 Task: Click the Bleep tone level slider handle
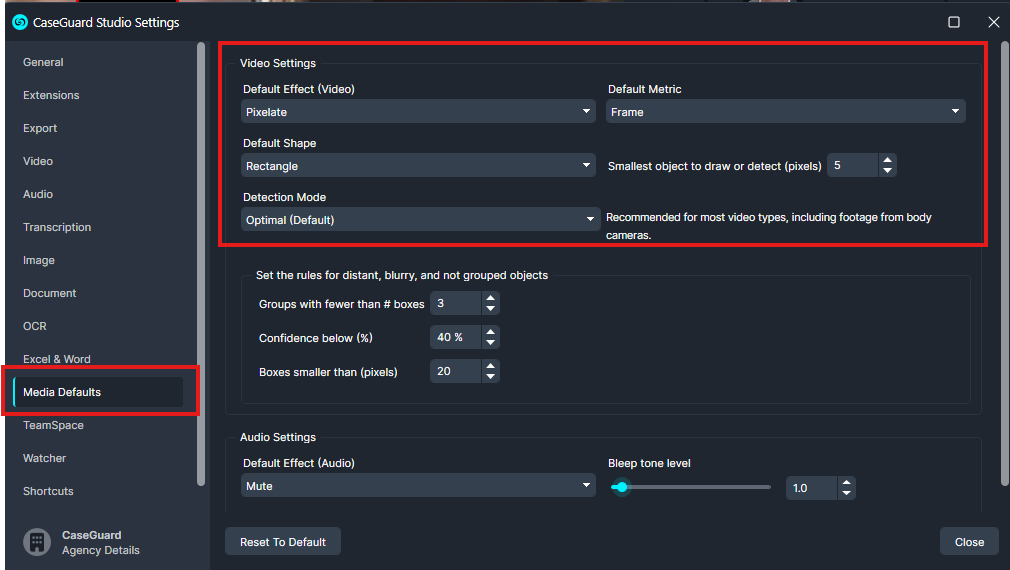pos(621,487)
